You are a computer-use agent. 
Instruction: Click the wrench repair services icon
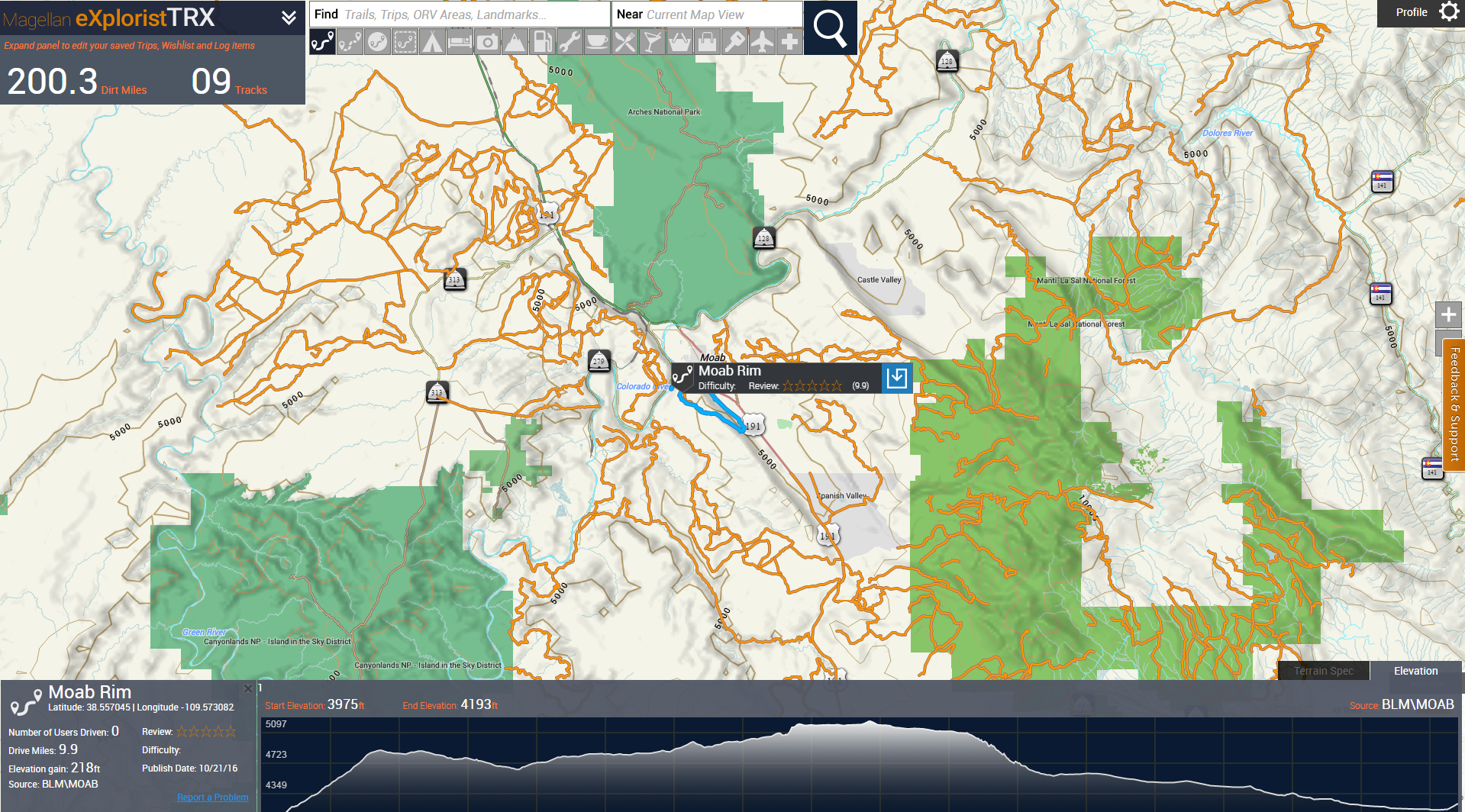570,41
